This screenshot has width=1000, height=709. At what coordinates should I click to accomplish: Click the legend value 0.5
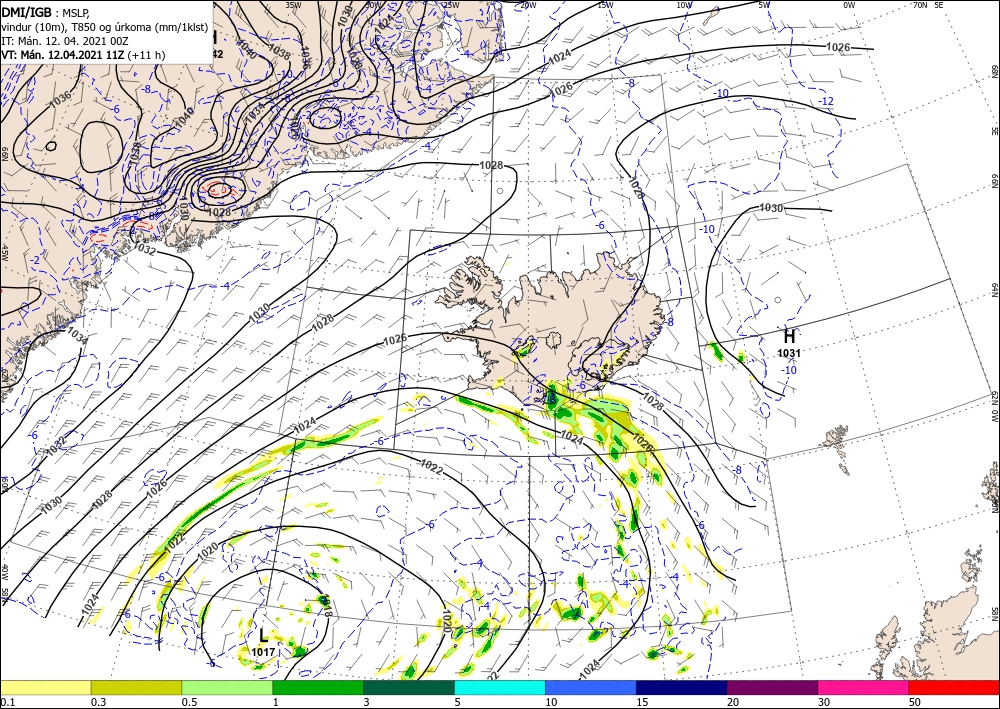click(x=188, y=702)
